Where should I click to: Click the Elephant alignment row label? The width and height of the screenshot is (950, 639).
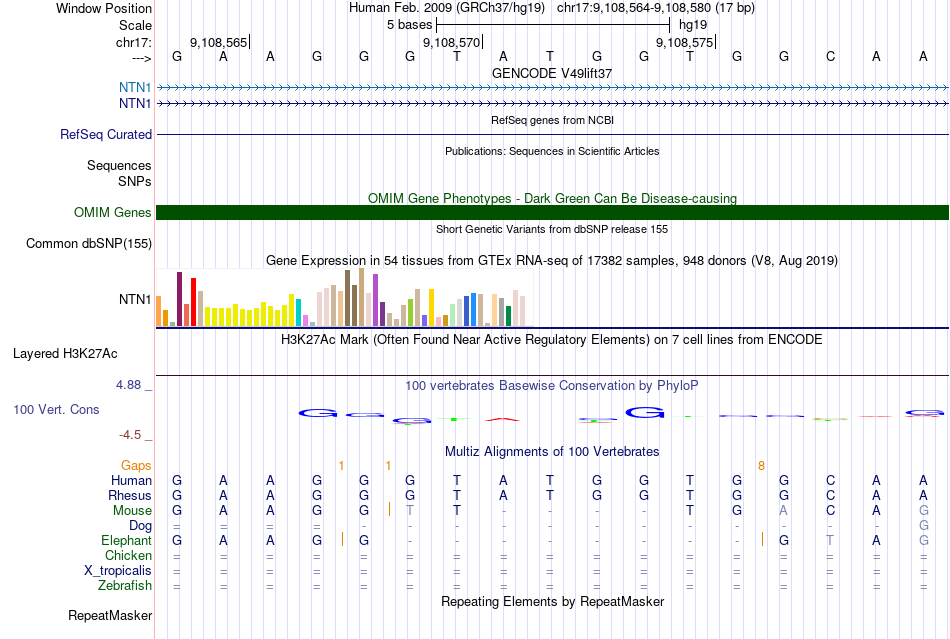click(x=126, y=540)
